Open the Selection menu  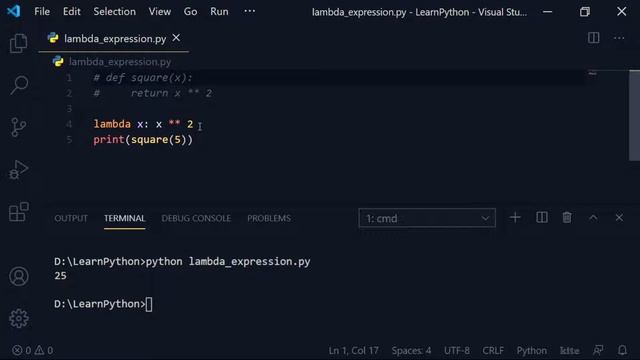pos(115,11)
